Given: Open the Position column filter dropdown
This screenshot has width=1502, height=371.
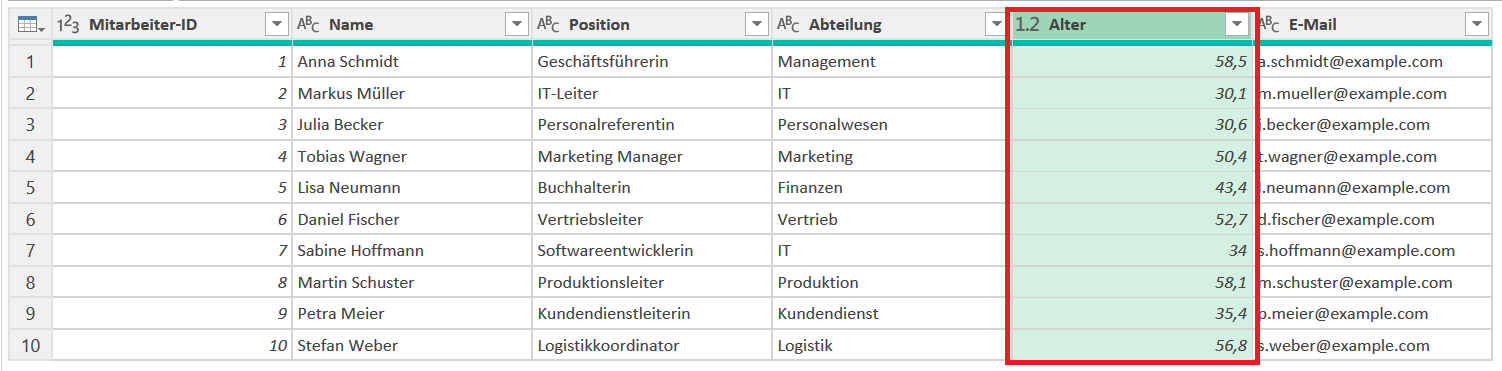Looking at the screenshot, I should pyautogui.click(x=757, y=25).
